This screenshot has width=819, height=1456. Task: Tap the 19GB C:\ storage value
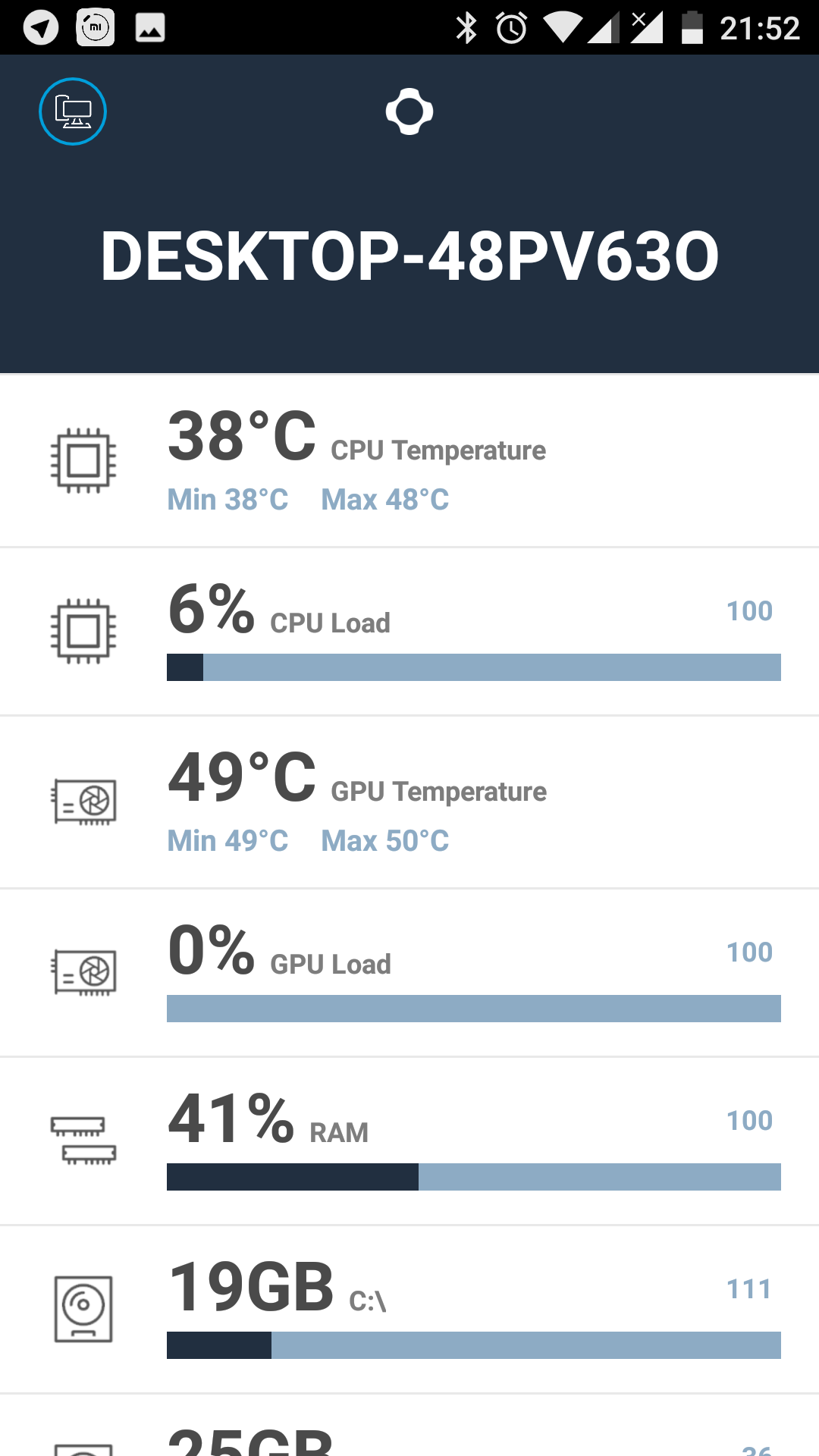point(251,1287)
